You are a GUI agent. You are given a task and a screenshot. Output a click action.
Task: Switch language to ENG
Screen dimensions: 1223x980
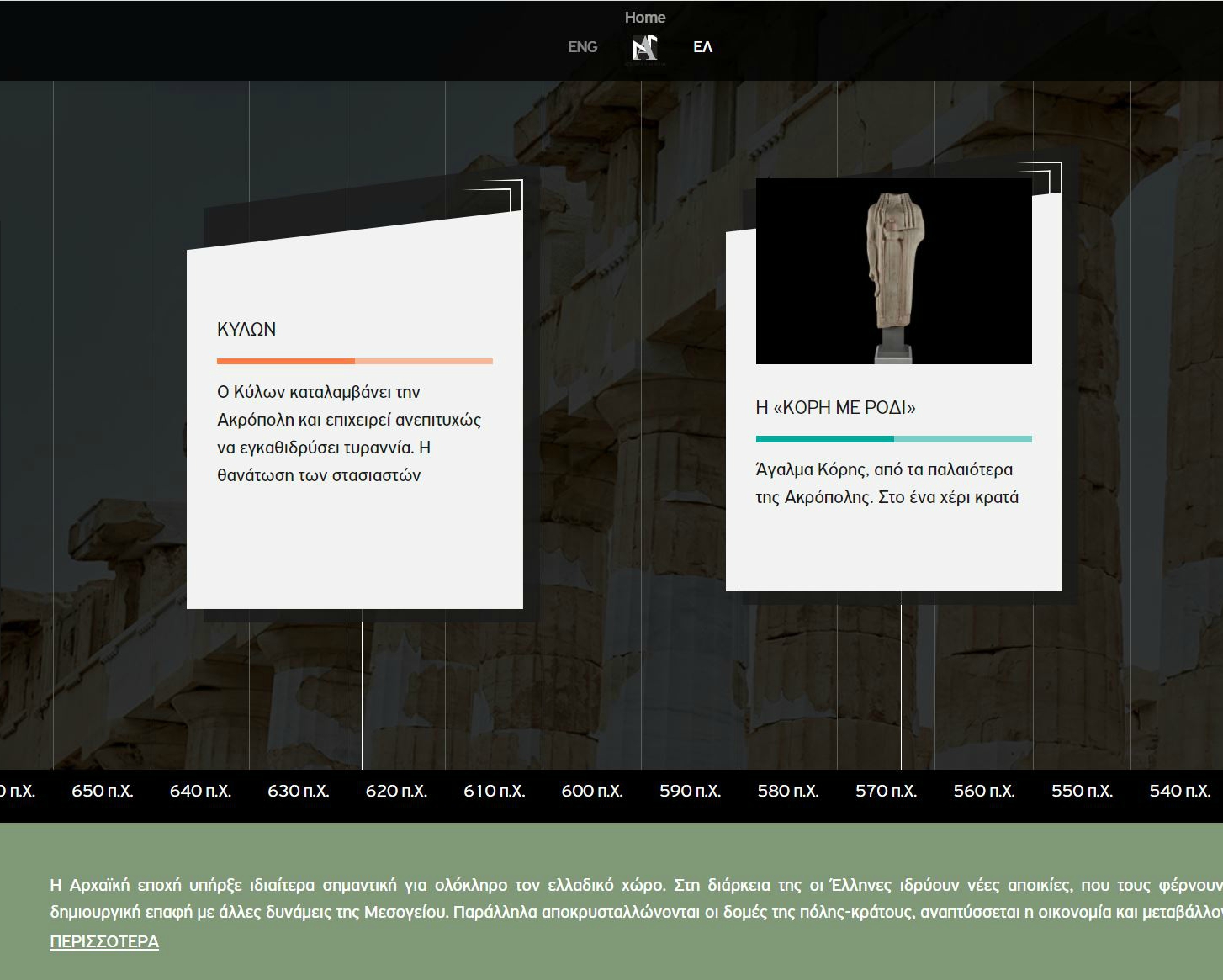click(582, 47)
